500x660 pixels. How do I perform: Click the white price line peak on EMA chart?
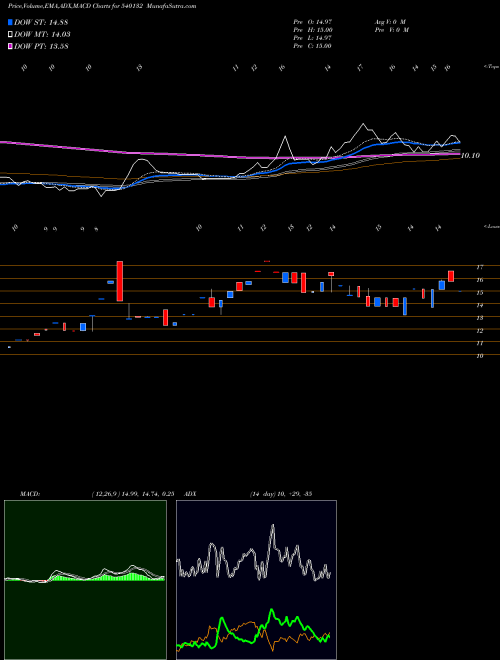click(363, 125)
